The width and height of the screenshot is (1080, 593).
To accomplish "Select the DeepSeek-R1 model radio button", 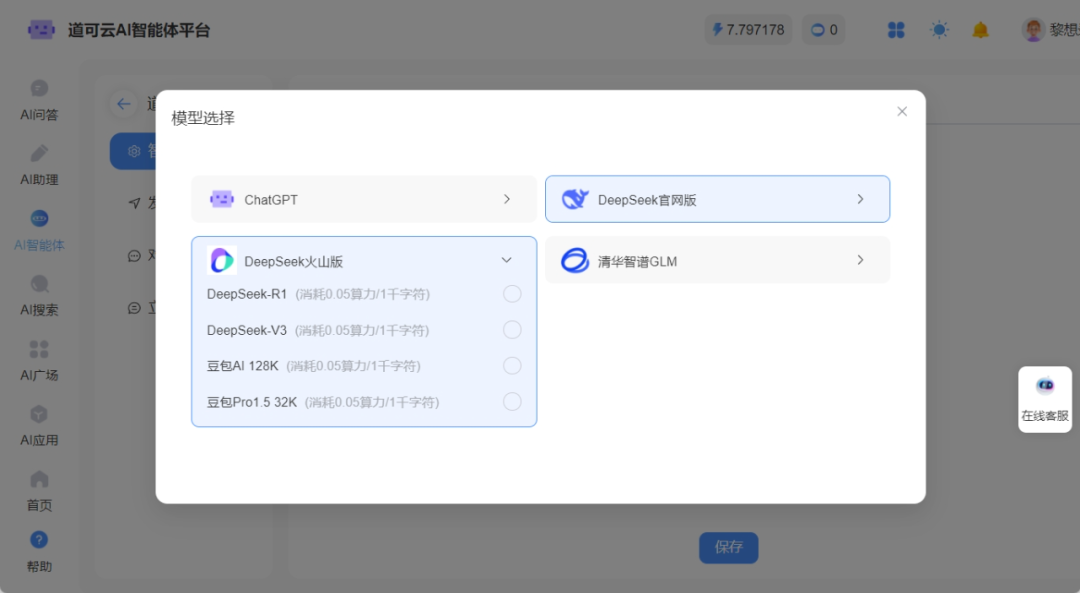I will 512,294.
